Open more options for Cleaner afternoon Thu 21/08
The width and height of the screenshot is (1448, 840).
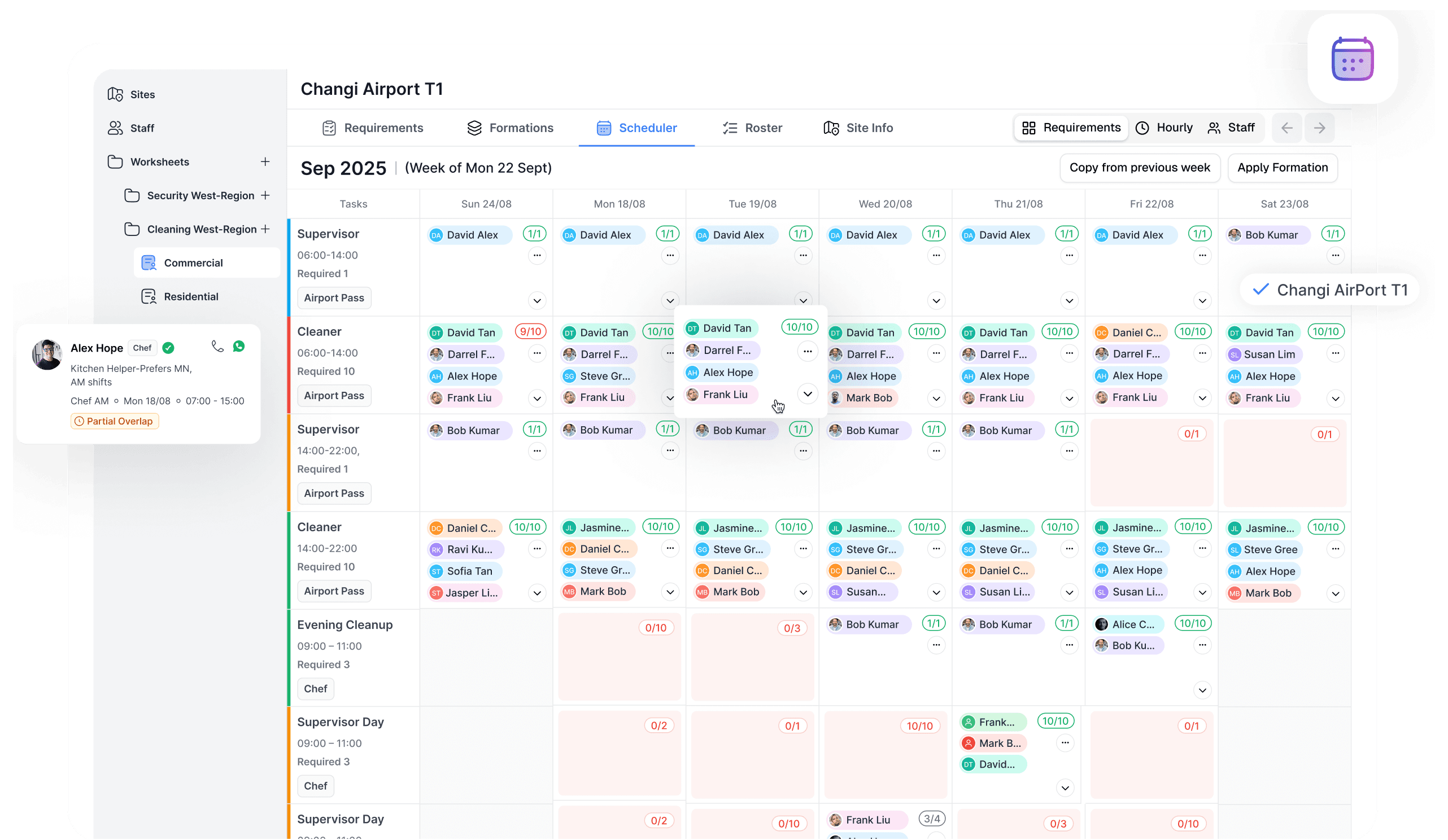point(1069,549)
